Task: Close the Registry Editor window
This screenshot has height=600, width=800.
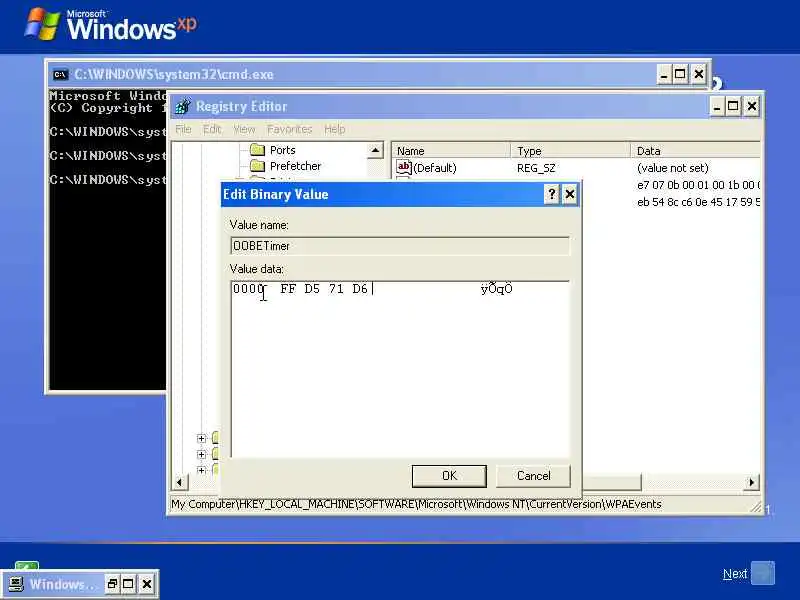Action: [752, 107]
